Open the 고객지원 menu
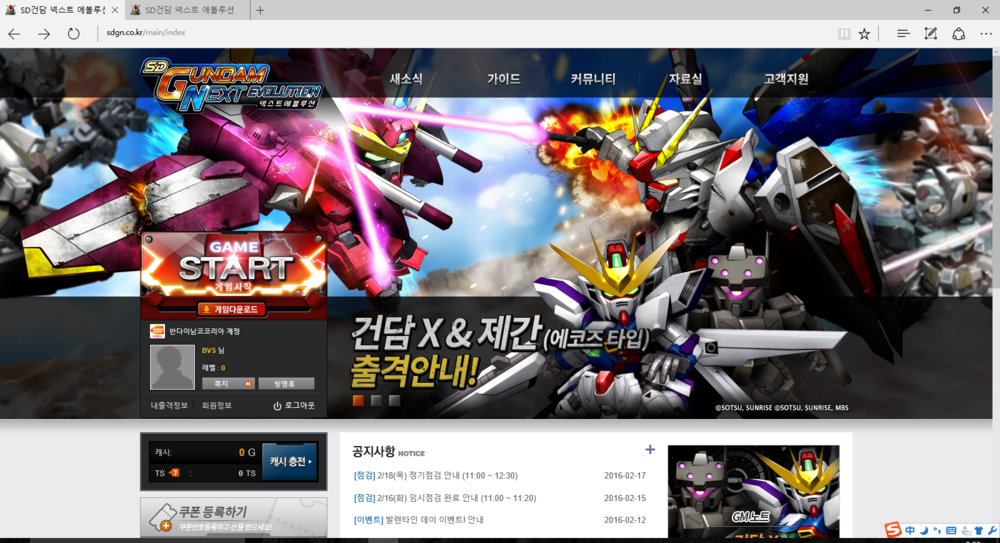1000x543 pixels. (x=786, y=79)
